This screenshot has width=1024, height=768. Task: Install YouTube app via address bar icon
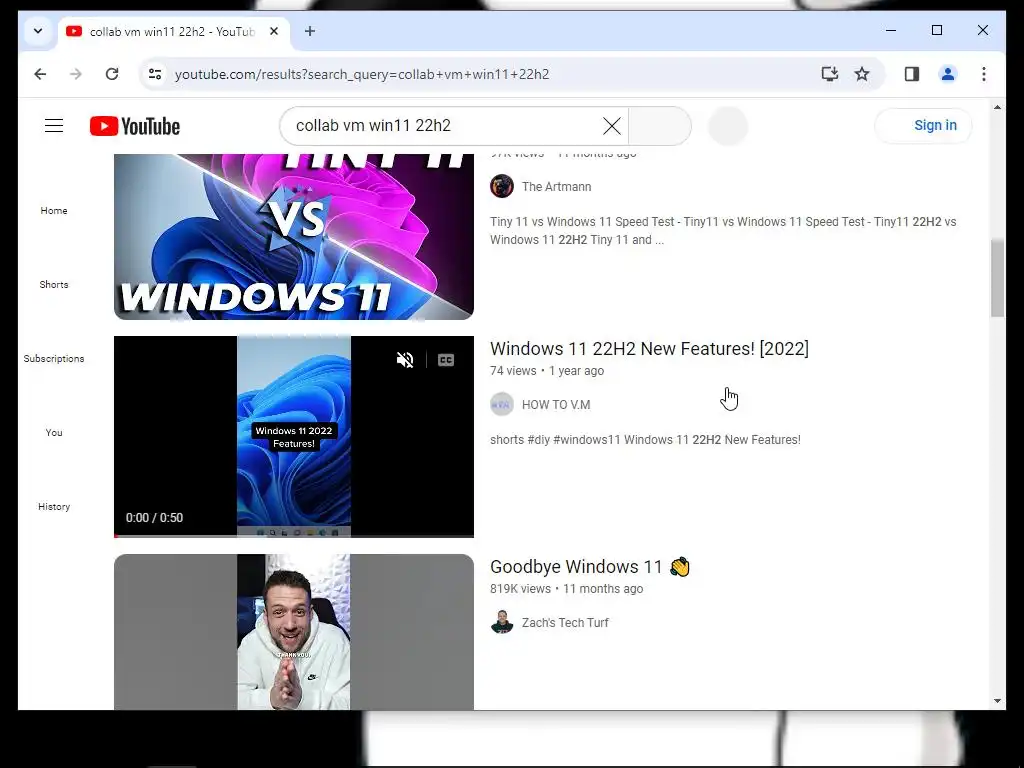pyautogui.click(x=829, y=74)
